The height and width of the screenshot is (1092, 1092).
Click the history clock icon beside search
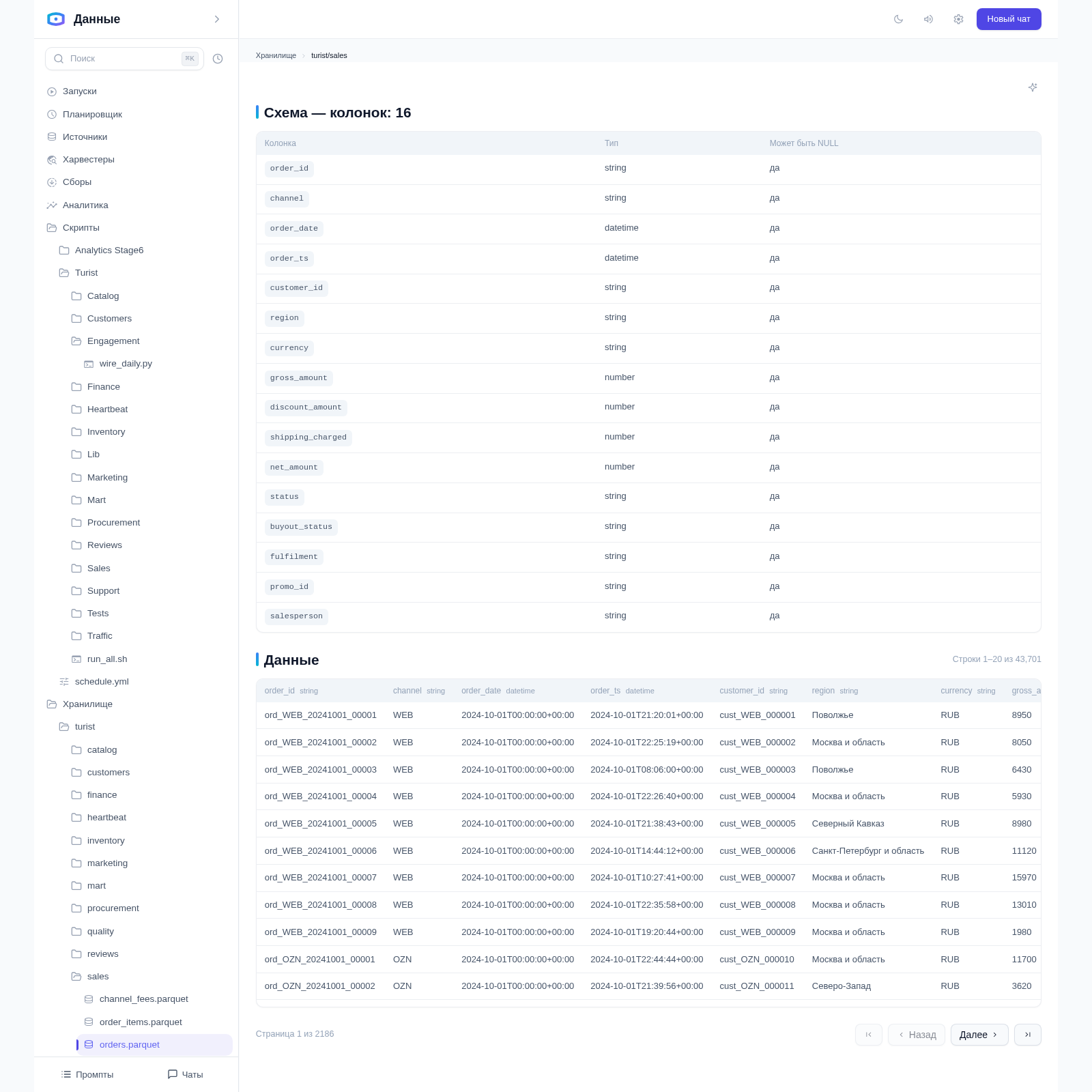(218, 59)
